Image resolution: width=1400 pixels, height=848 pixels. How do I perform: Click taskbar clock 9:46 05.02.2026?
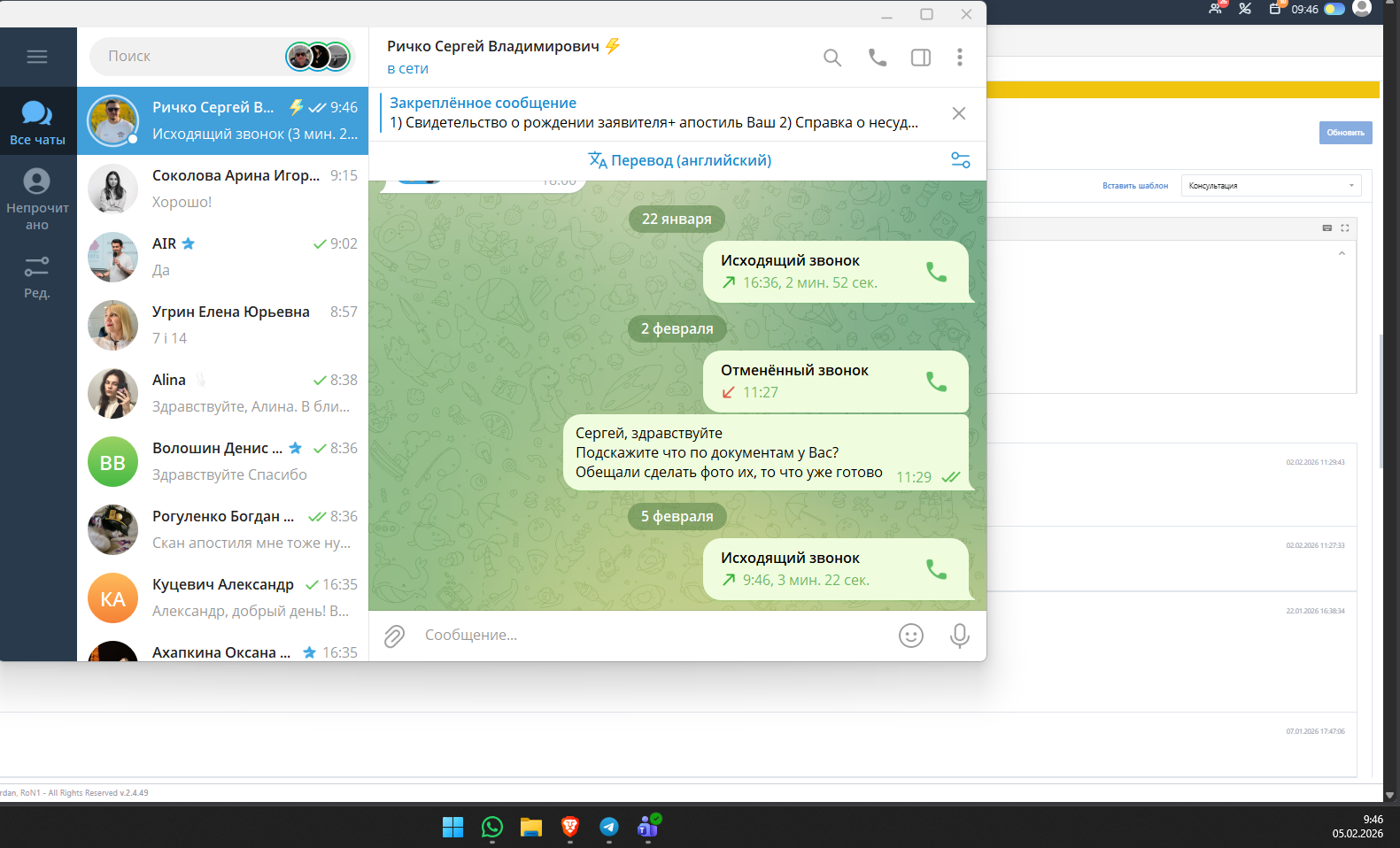coord(1357,827)
